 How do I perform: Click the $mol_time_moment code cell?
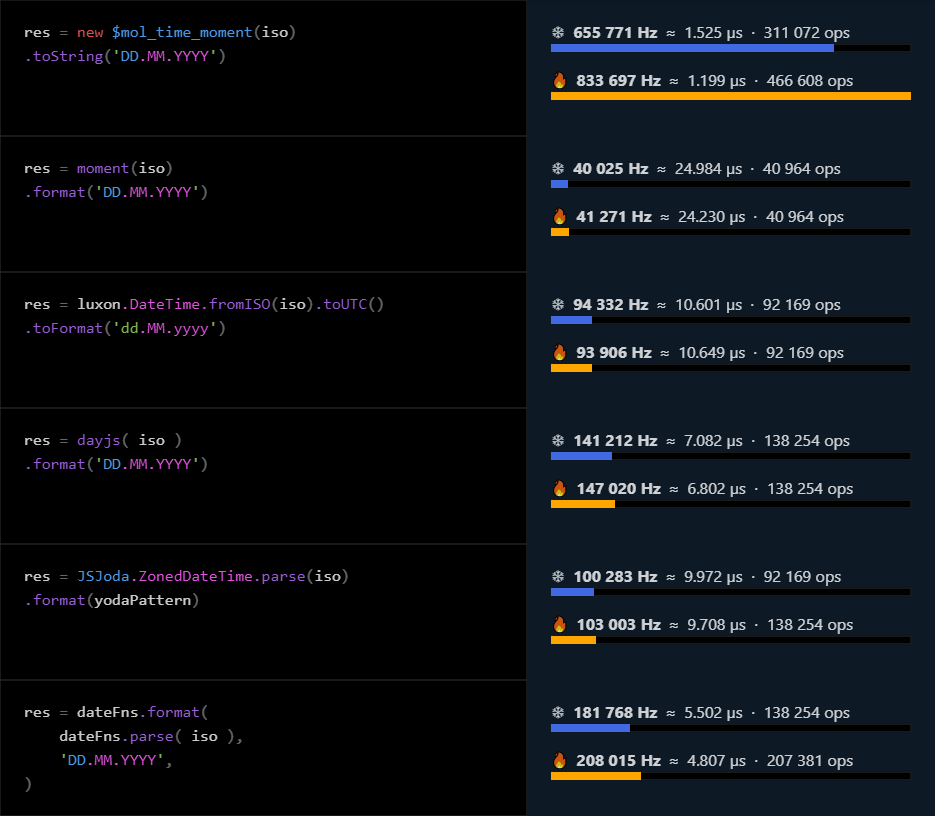coord(263,68)
